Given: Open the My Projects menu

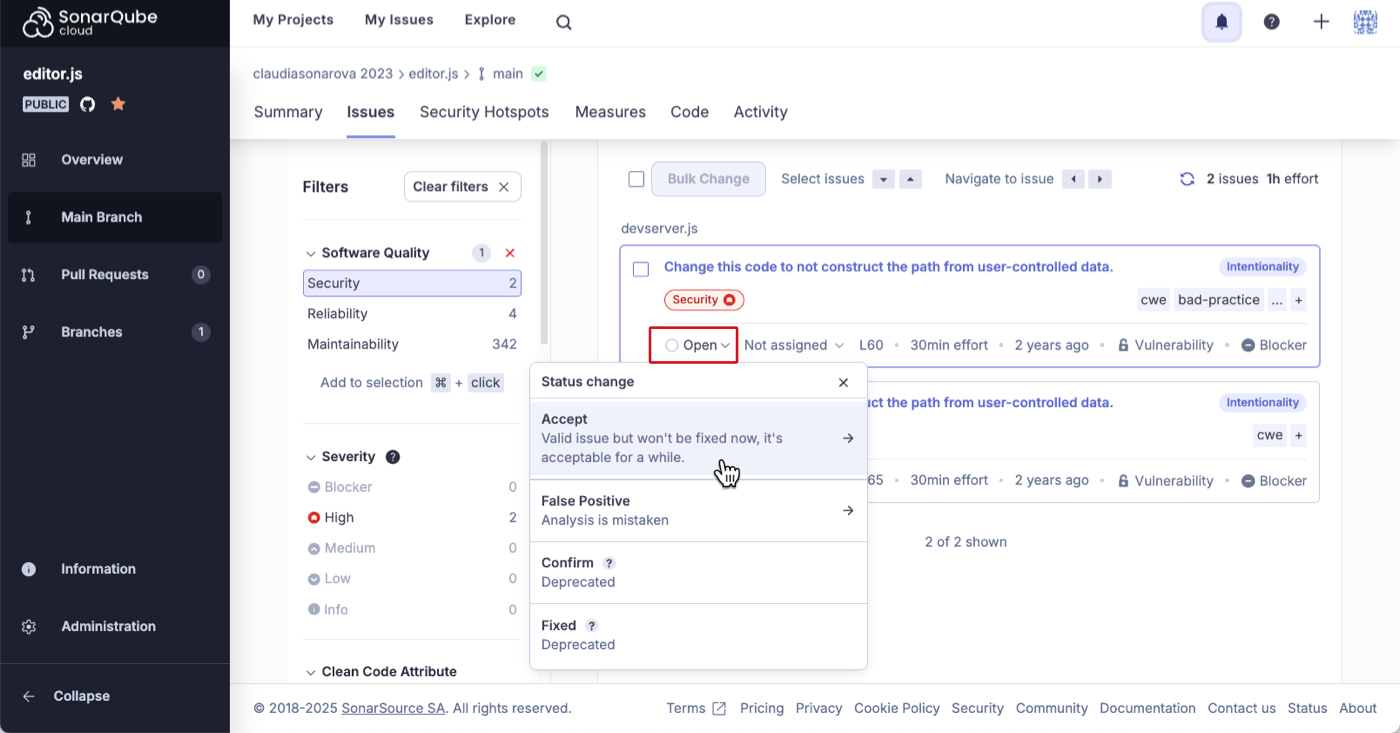Looking at the screenshot, I should (292, 19).
